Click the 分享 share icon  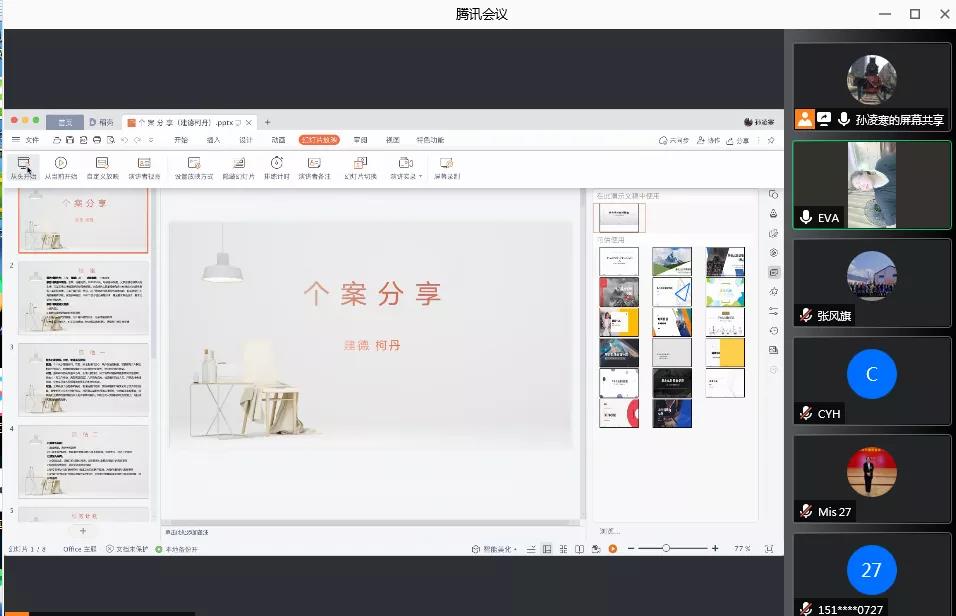click(737, 141)
